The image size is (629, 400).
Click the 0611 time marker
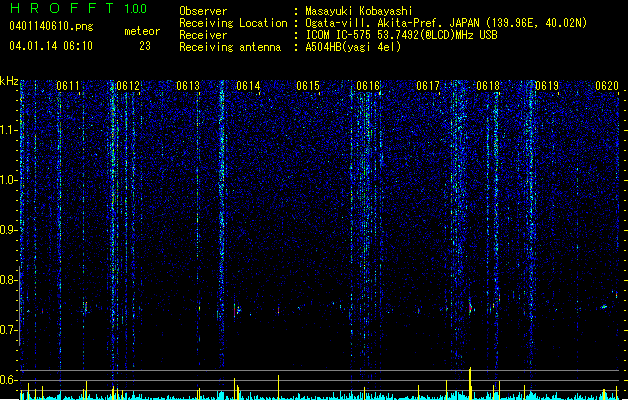(x=68, y=86)
